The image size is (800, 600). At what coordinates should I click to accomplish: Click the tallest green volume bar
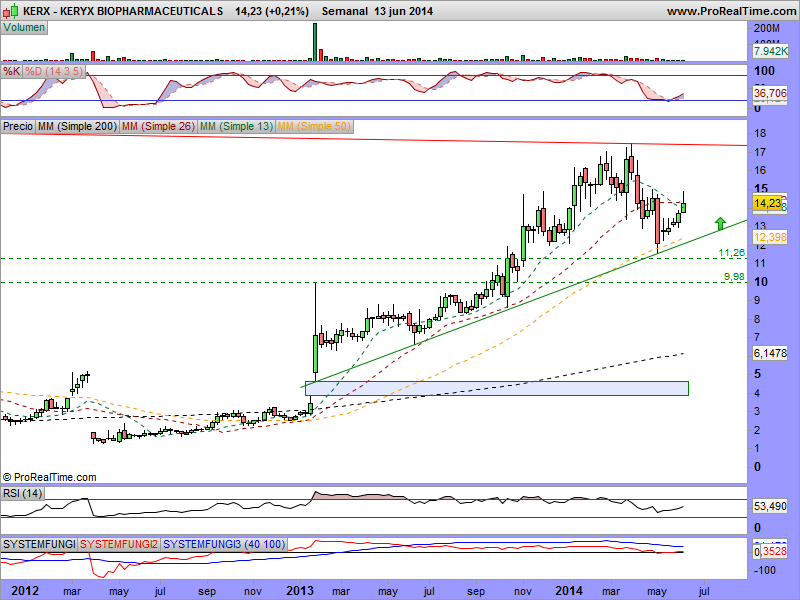click(315, 42)
